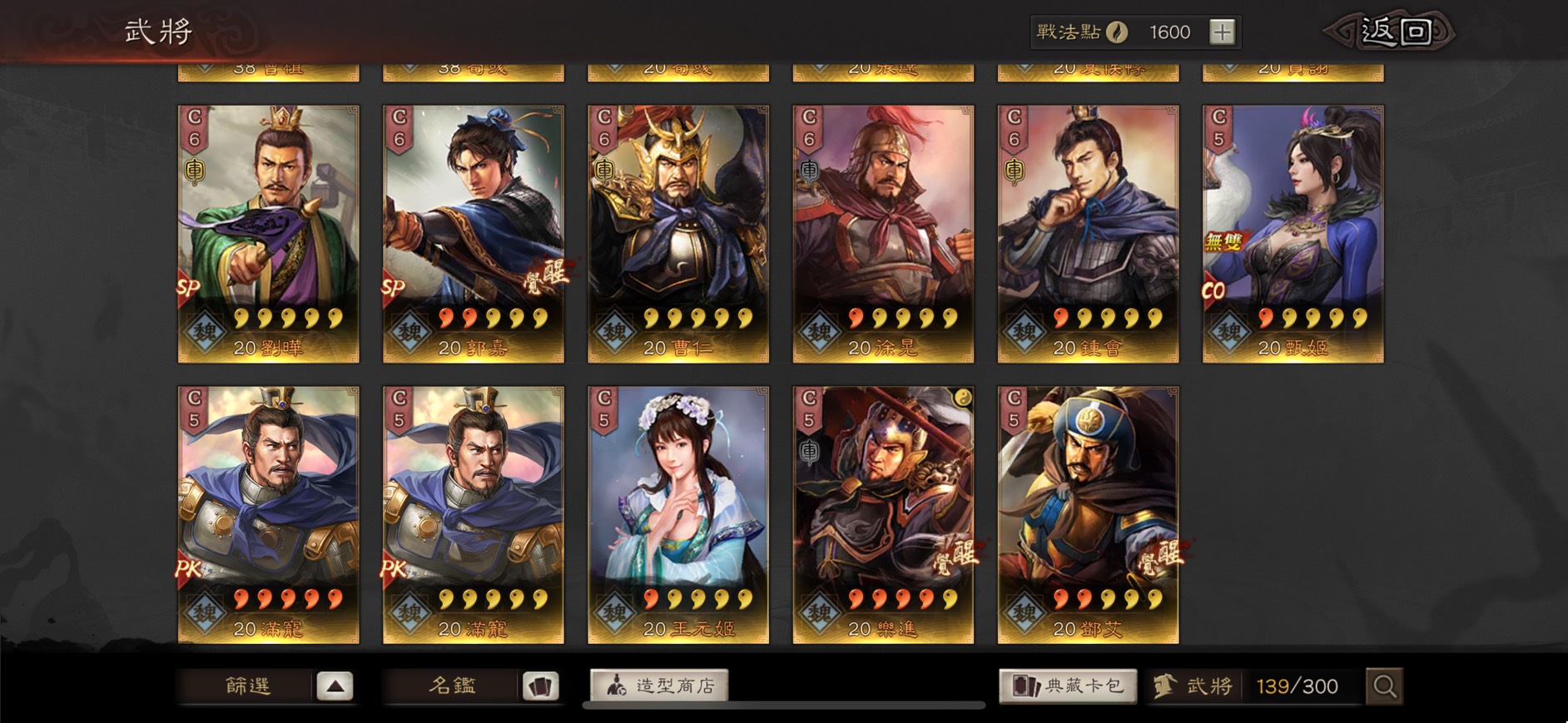1568x723 pixels.
Task: Open the 典藏卡包 card pack
Action: click(1068, 686)
